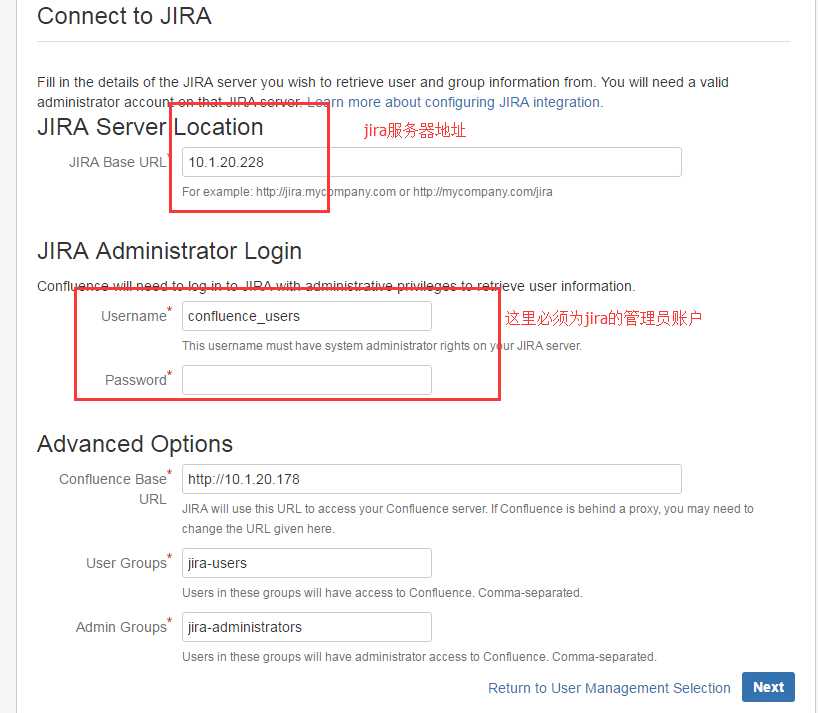
Task: Open Return to User Management Selection link
Action: [x=609, y=688]
